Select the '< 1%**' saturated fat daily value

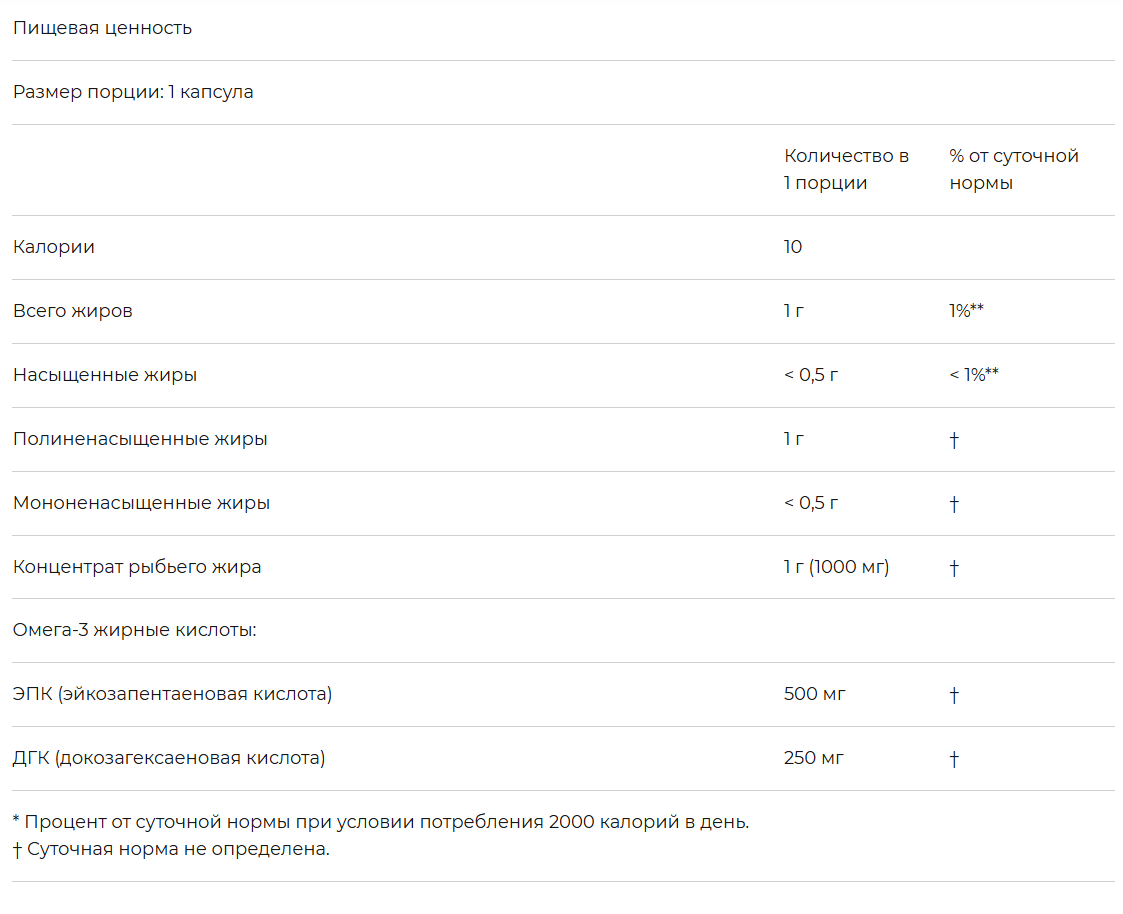pos(974,375)
